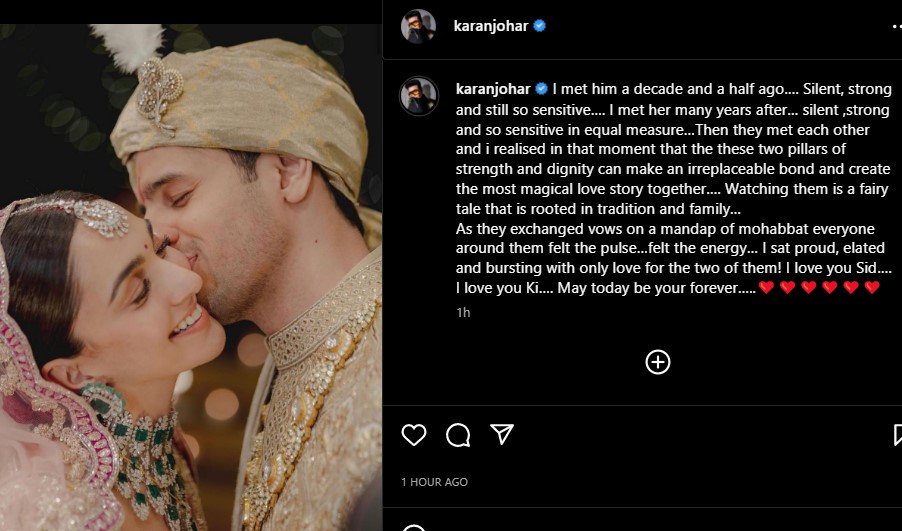The image size is (902, 531).
Task: Save the post with the bookmark icon
Action: click(x=896, y=434)
